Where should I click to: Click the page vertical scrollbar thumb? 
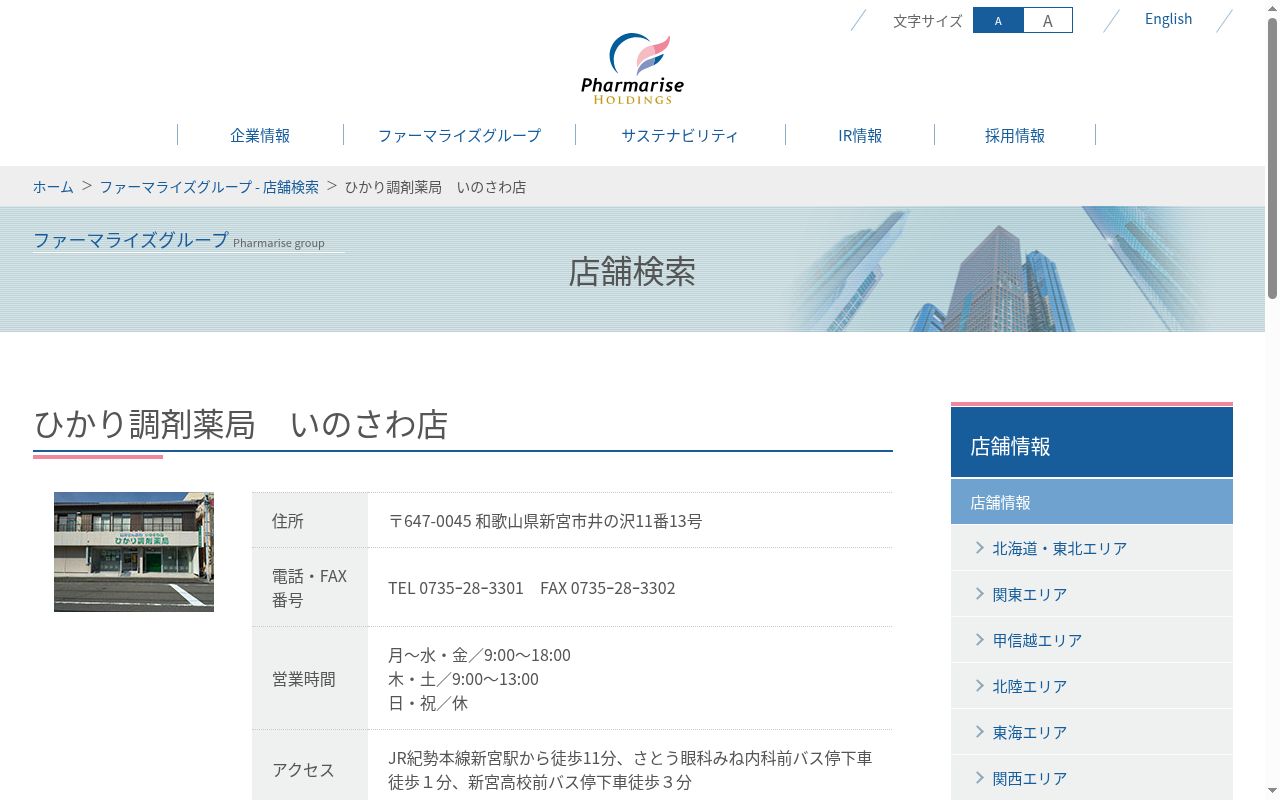pyautogui.click(x=1272, y=157)
